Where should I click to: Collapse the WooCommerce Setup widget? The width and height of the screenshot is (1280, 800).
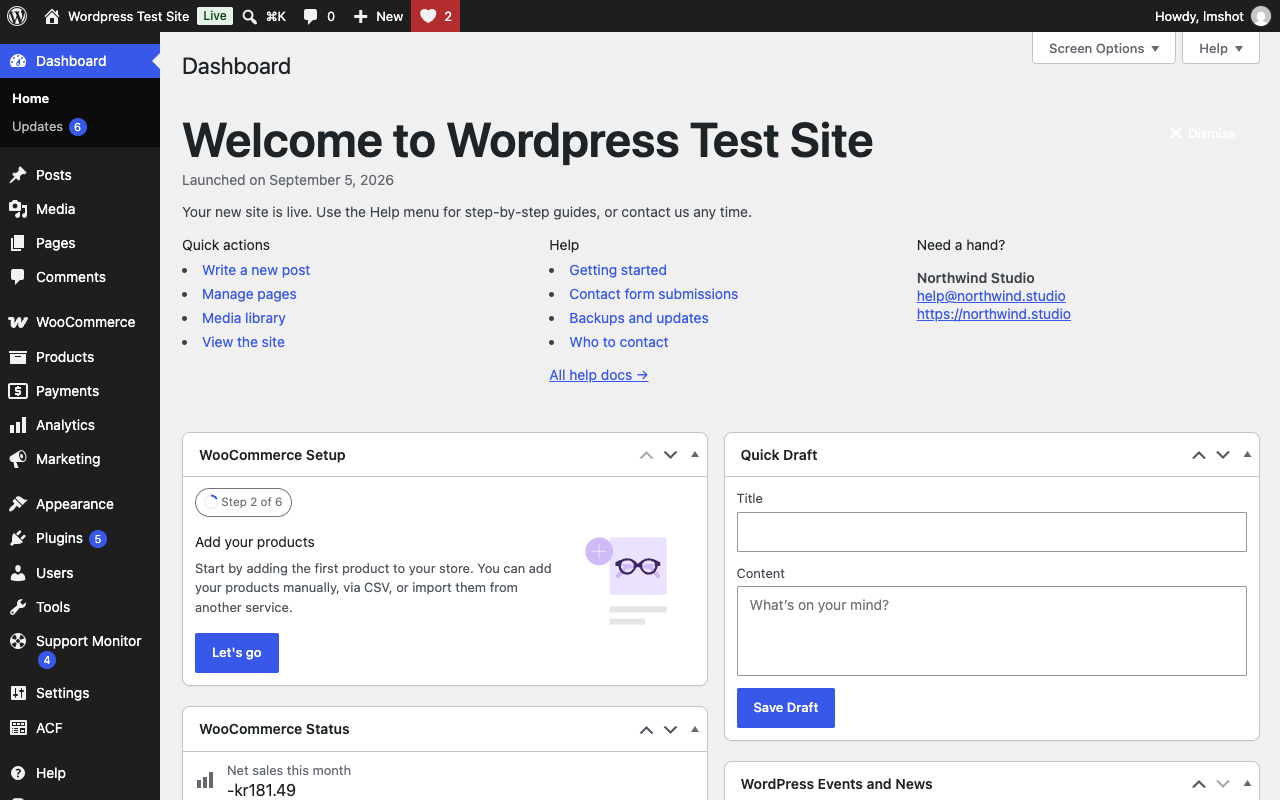tap(695, 455)
